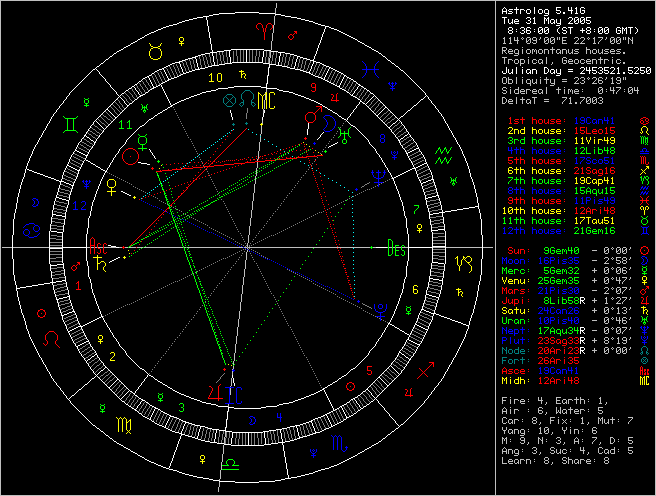Select the Fire and Earth element counts line
Screen dimensions: 656x496
pos(554,399)
